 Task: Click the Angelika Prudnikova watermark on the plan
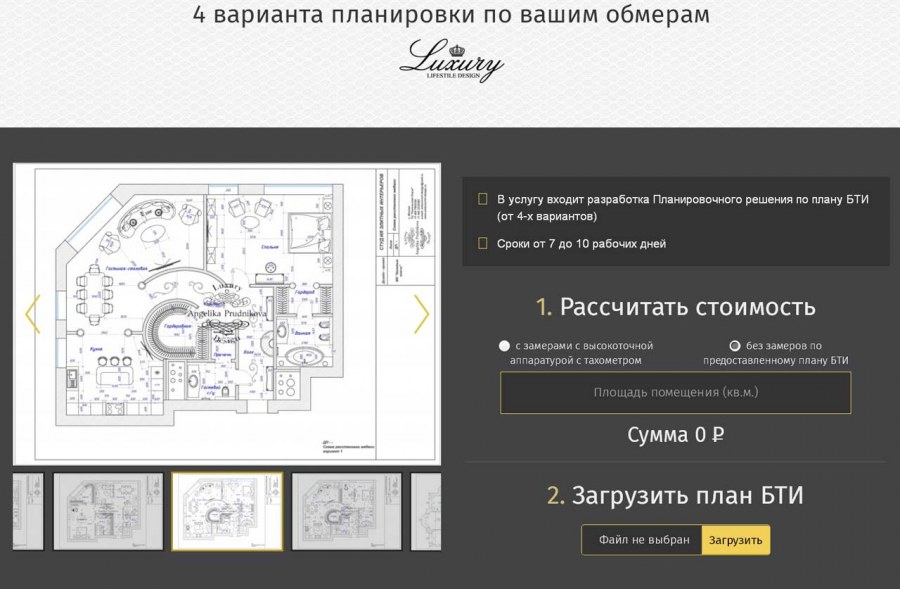(228, 312)
